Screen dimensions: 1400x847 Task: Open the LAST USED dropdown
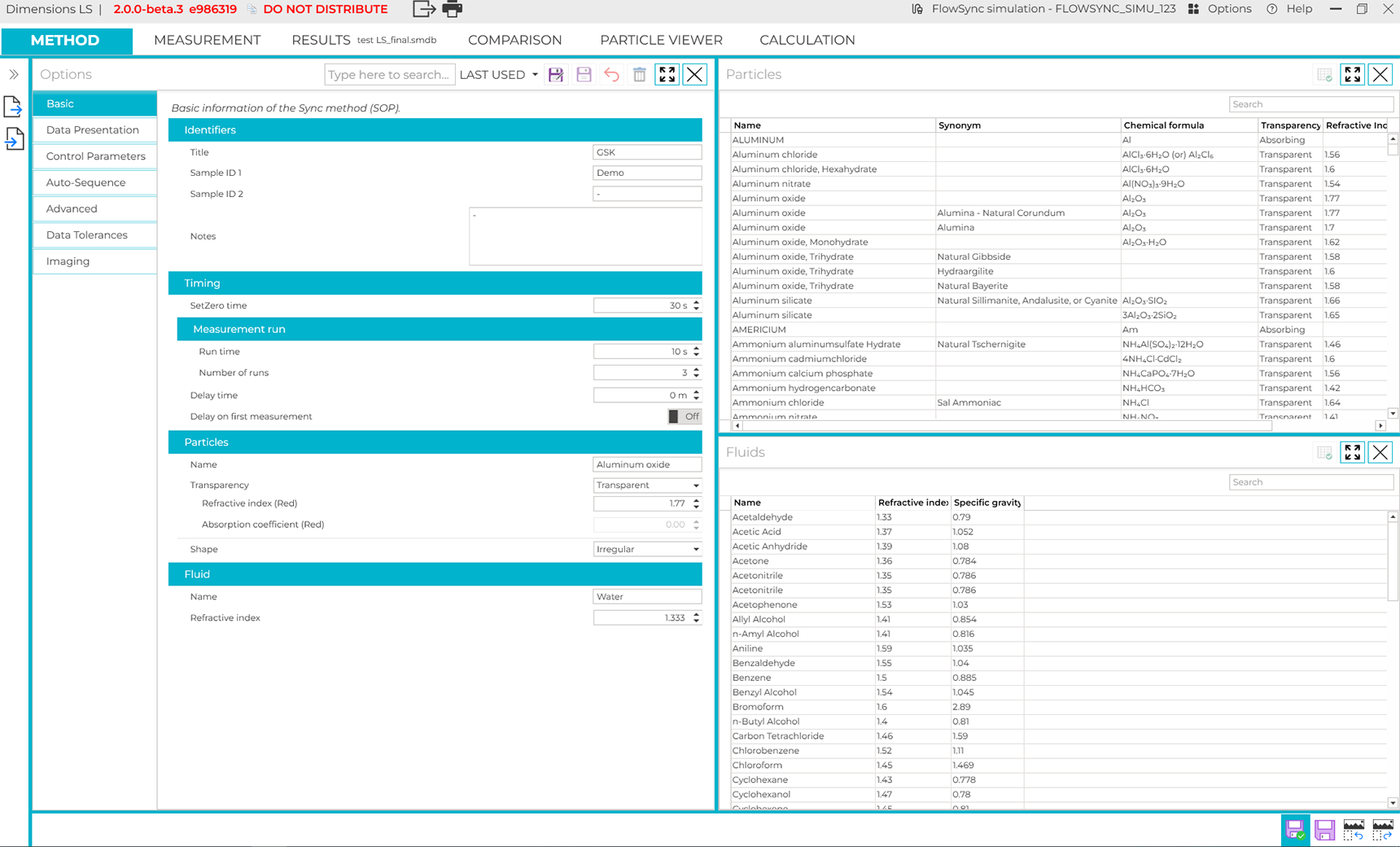[x=499, y=75]
